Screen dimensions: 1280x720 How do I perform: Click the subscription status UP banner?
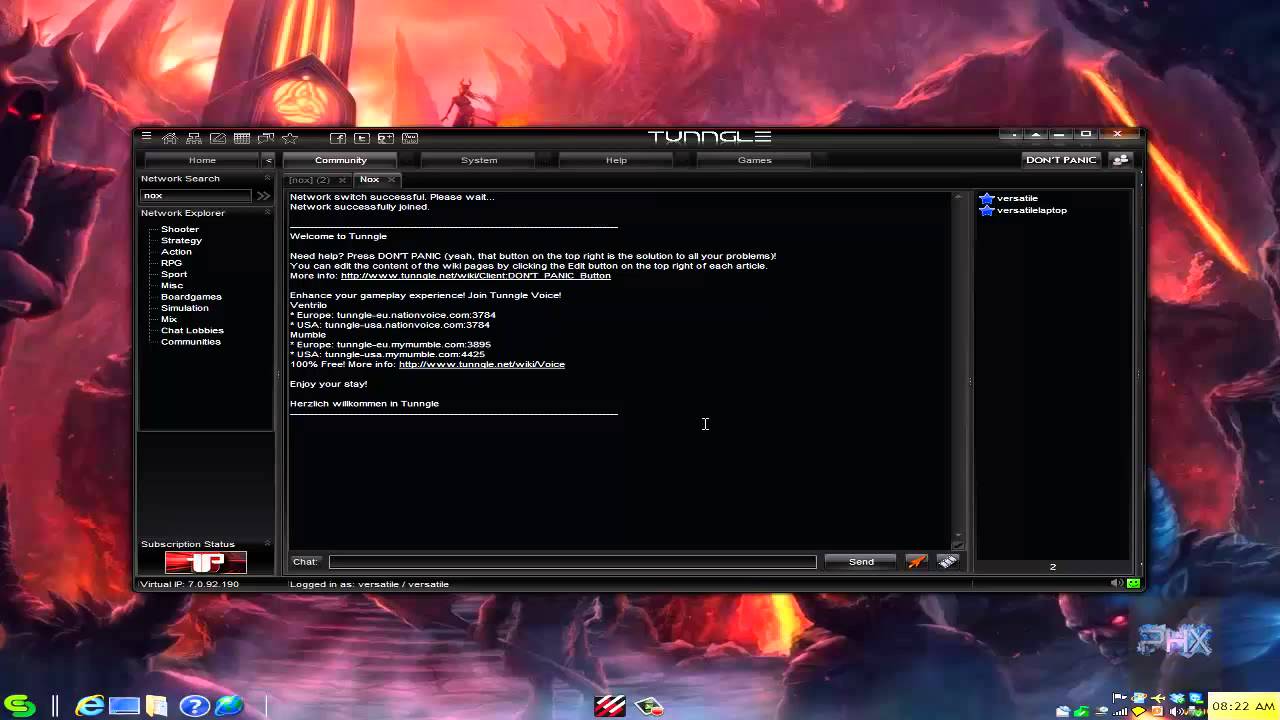click(206, 562)
